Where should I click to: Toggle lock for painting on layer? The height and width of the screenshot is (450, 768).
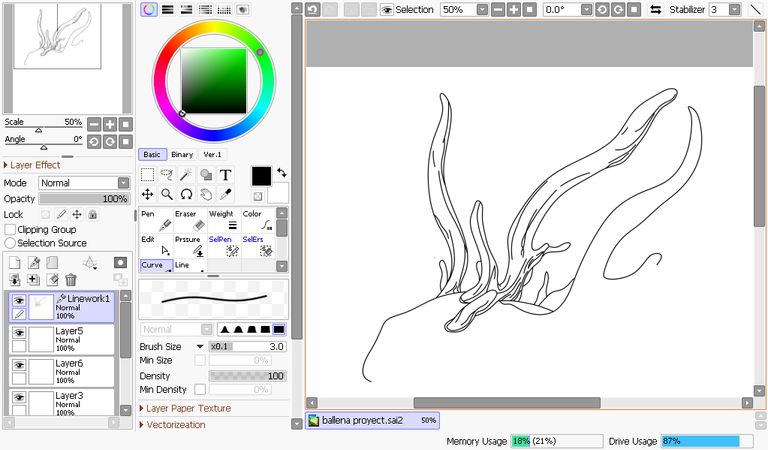click(61, 214)
